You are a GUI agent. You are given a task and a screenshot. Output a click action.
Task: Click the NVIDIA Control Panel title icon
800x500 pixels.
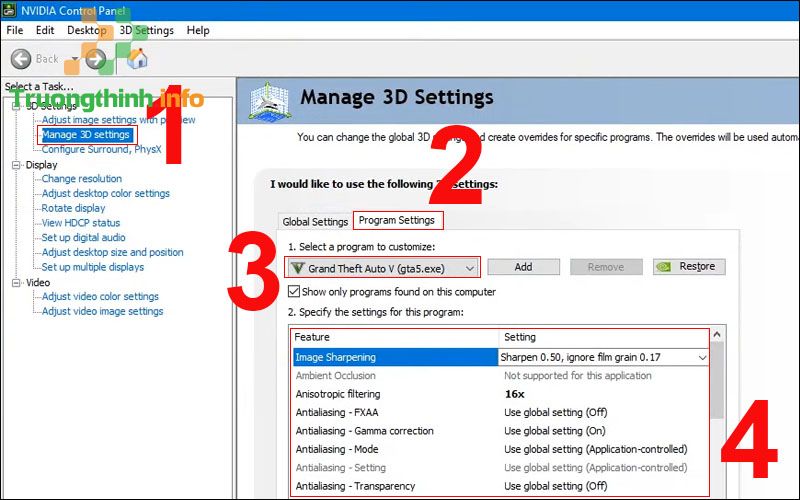(9, 9)
